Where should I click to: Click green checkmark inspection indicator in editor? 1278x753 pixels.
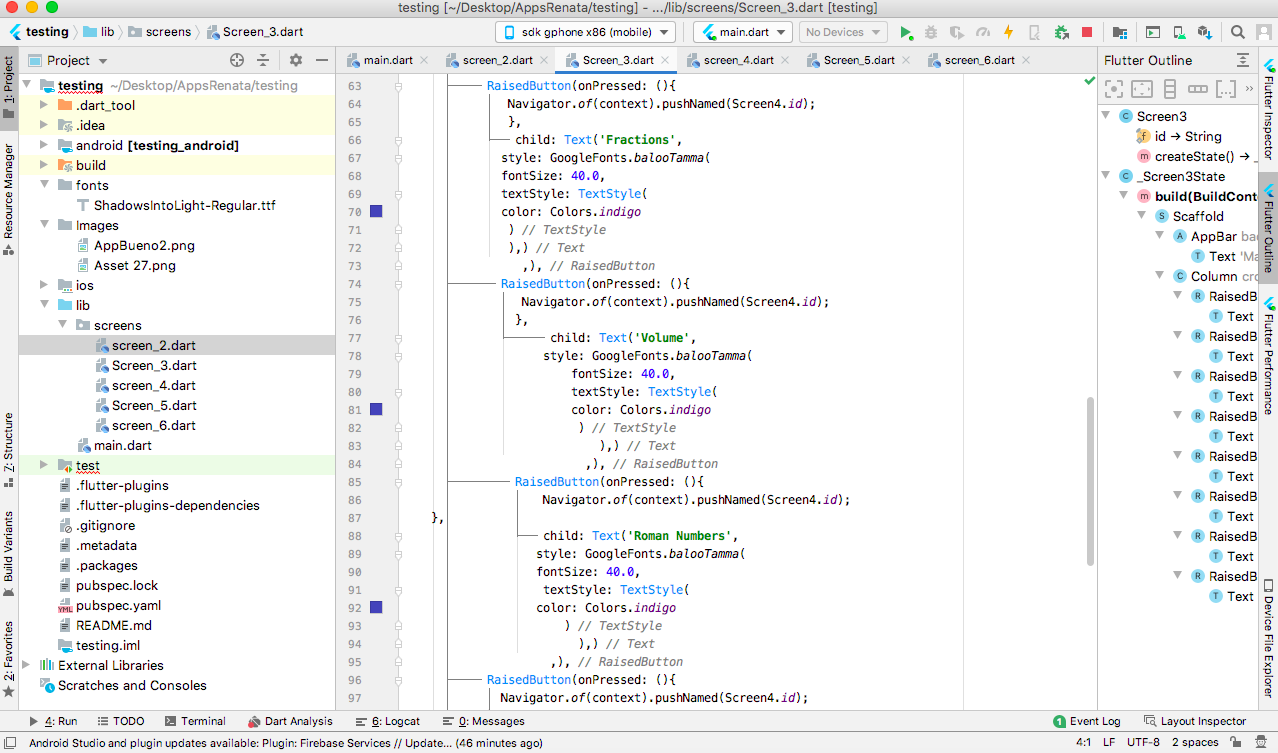(1089, 81)
